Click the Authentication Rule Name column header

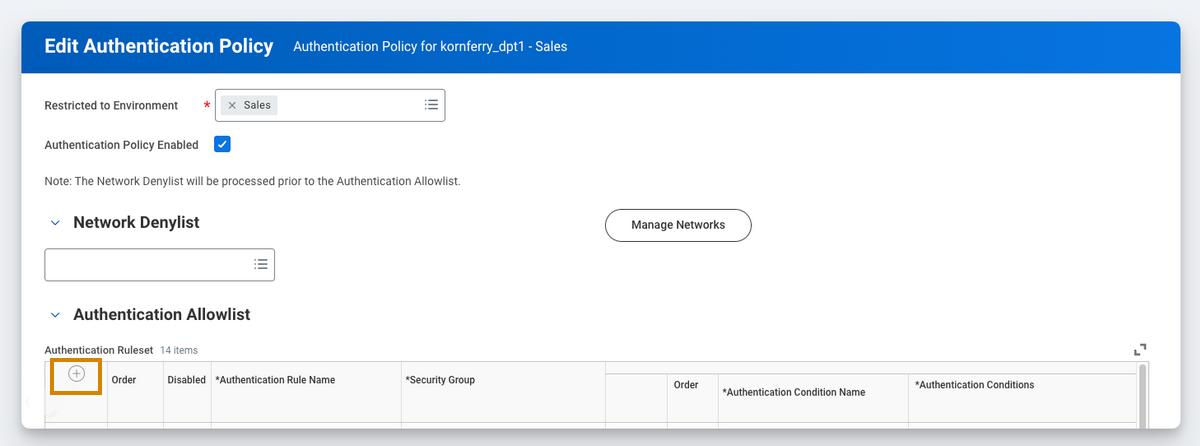[275, 380]
